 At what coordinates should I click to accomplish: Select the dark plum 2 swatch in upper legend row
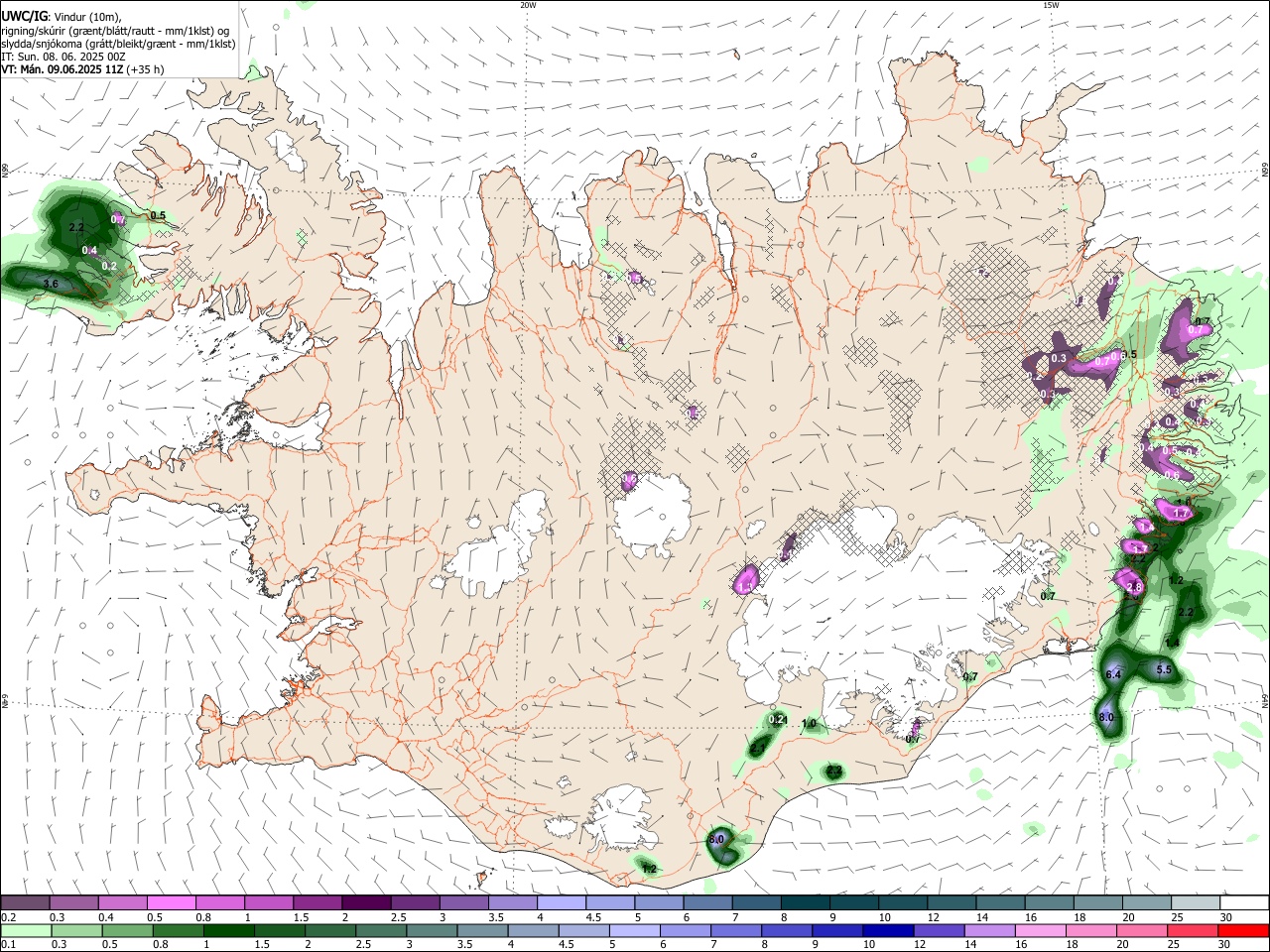click(366, 902)
